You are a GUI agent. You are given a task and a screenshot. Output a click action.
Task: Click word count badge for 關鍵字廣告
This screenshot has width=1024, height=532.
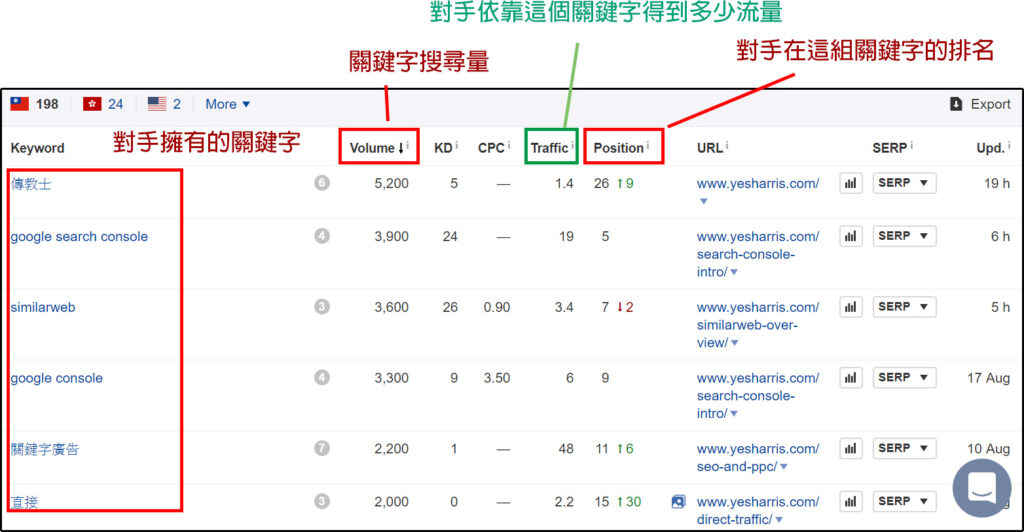click(322, 448)
